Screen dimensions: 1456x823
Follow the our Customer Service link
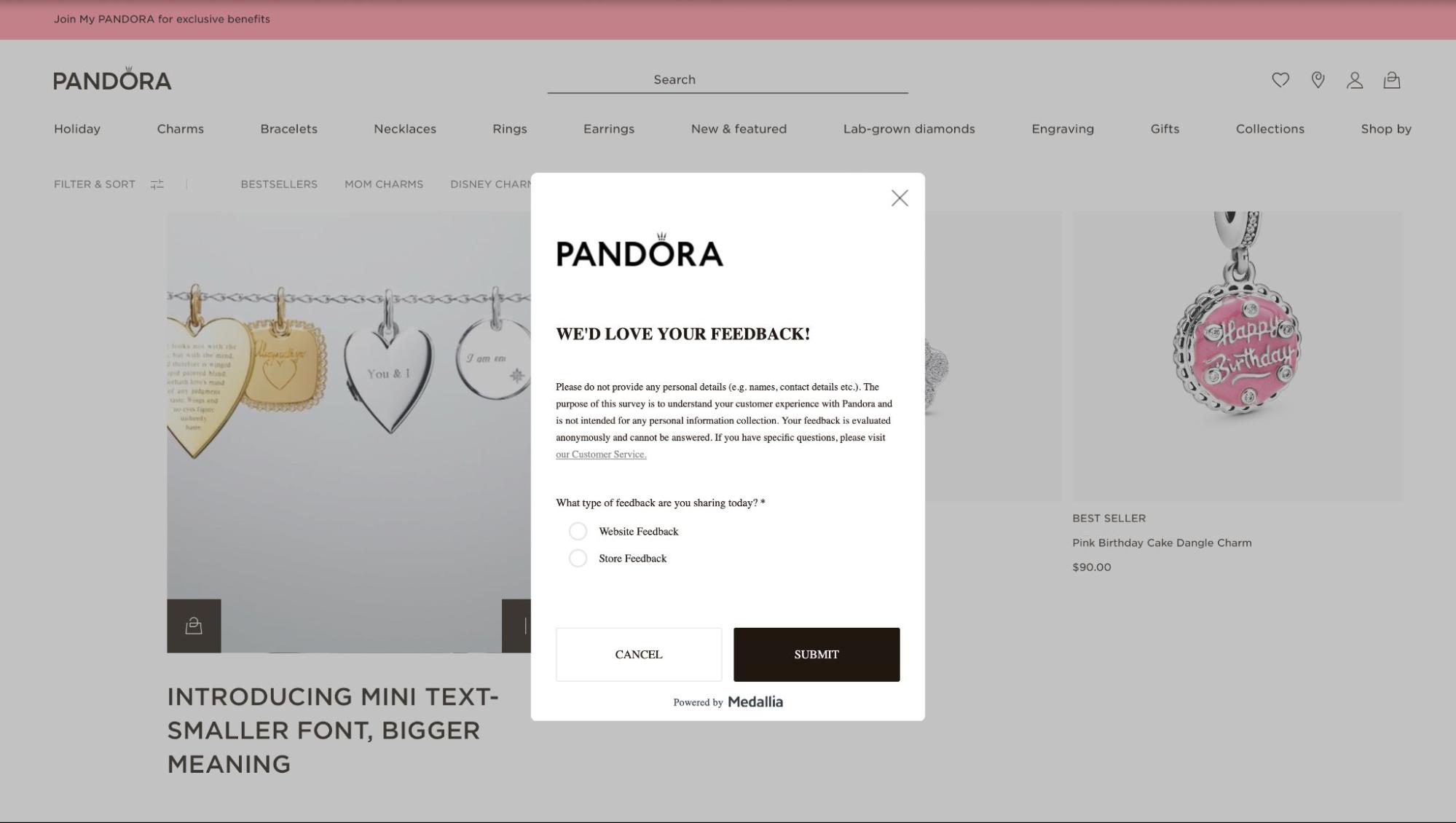point(601,454)
